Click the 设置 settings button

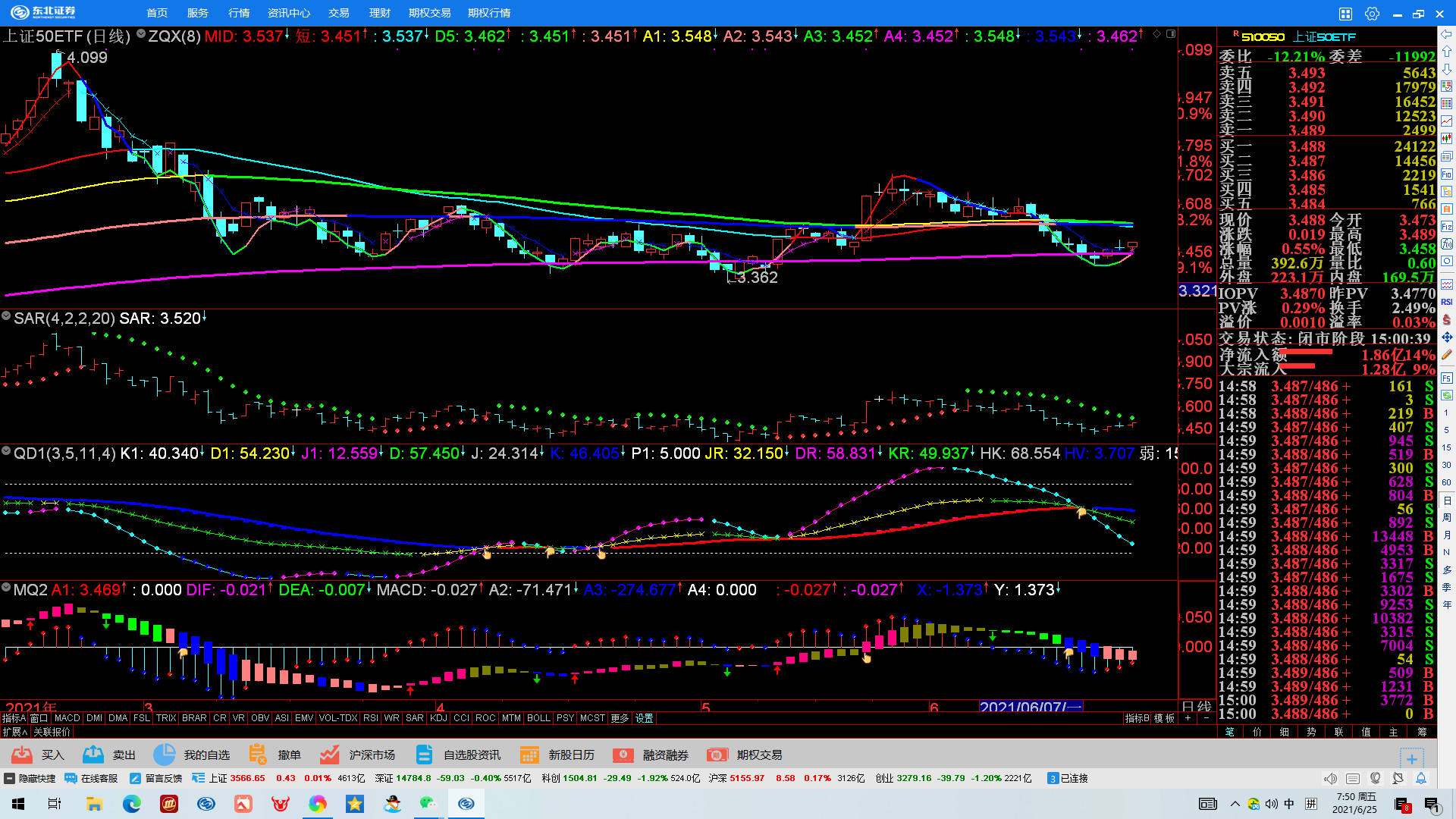pyautogui.click(x=645, y=718)
